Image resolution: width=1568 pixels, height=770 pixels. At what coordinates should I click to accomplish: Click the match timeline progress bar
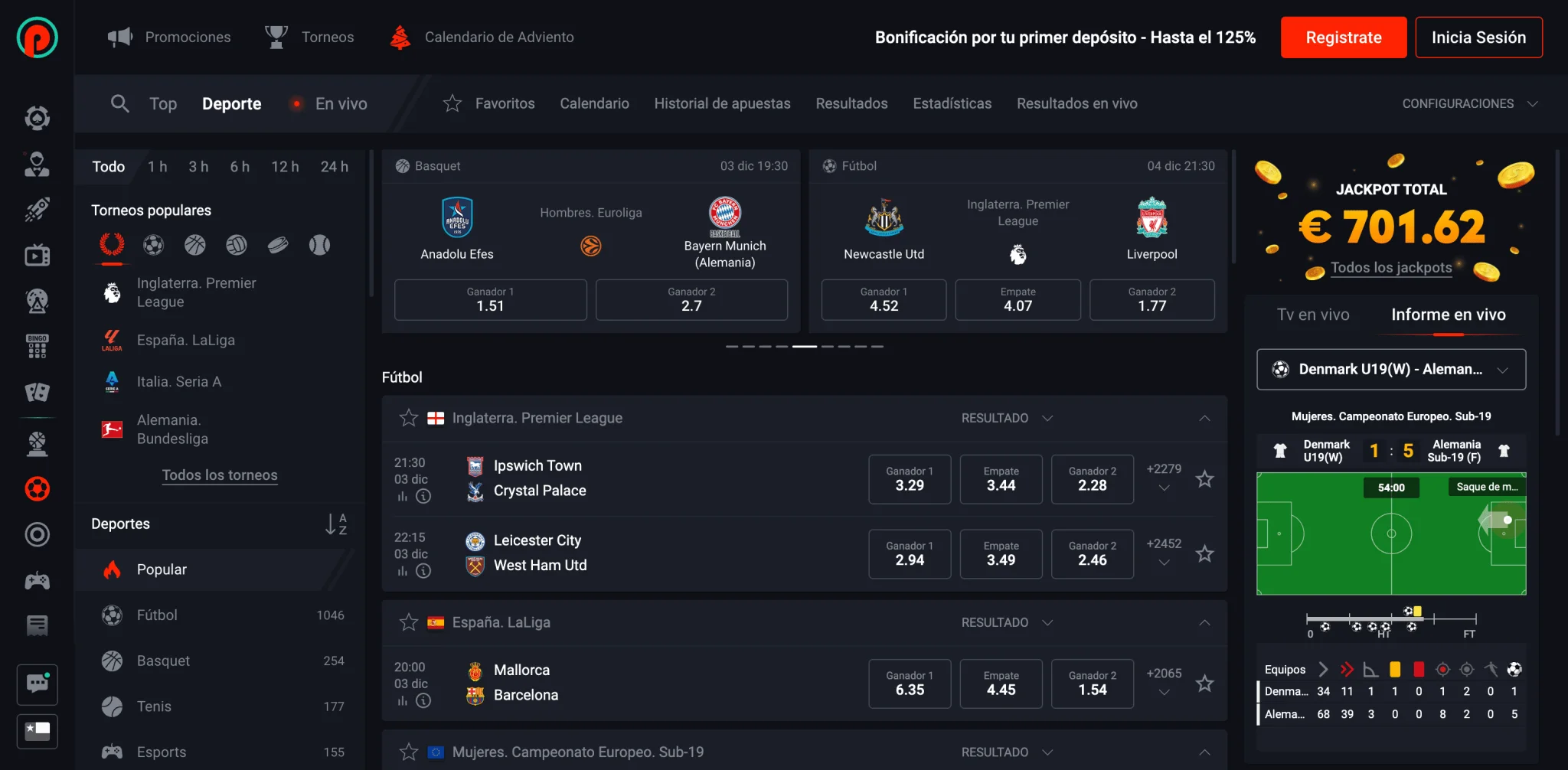[x=1390, y=618]
